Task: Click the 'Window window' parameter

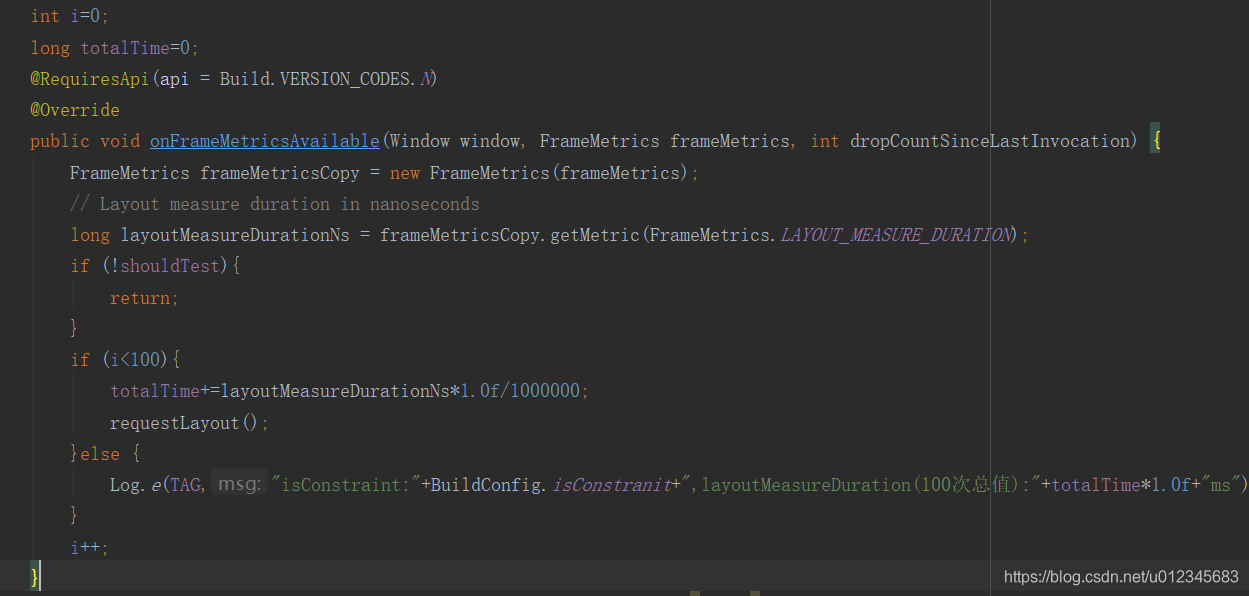Action: point(454,141)
